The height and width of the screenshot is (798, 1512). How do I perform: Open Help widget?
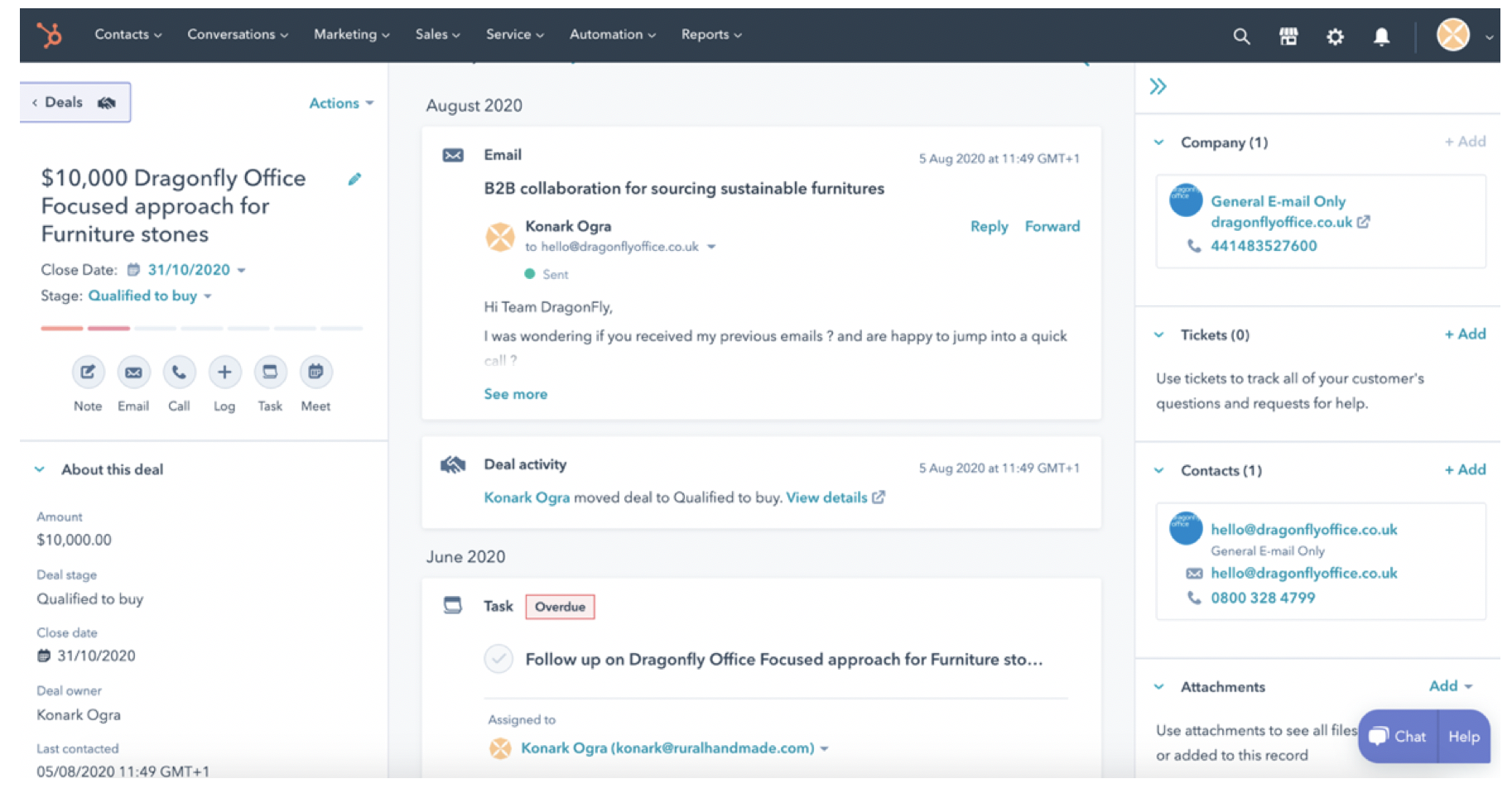coord(1464,736)
